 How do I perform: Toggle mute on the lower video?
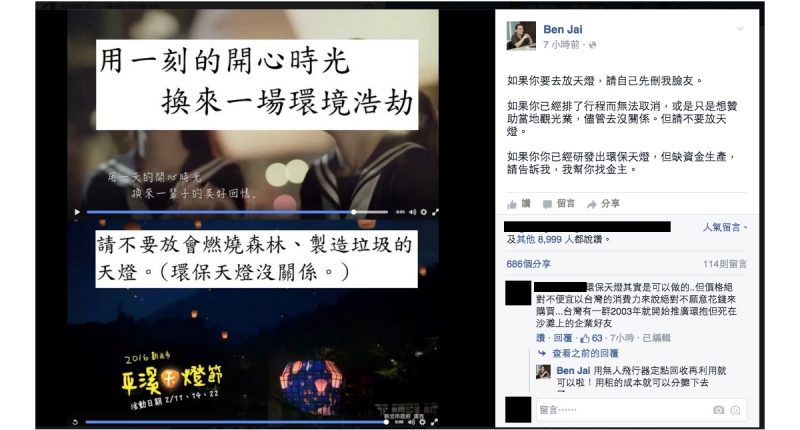coord(411,422)
